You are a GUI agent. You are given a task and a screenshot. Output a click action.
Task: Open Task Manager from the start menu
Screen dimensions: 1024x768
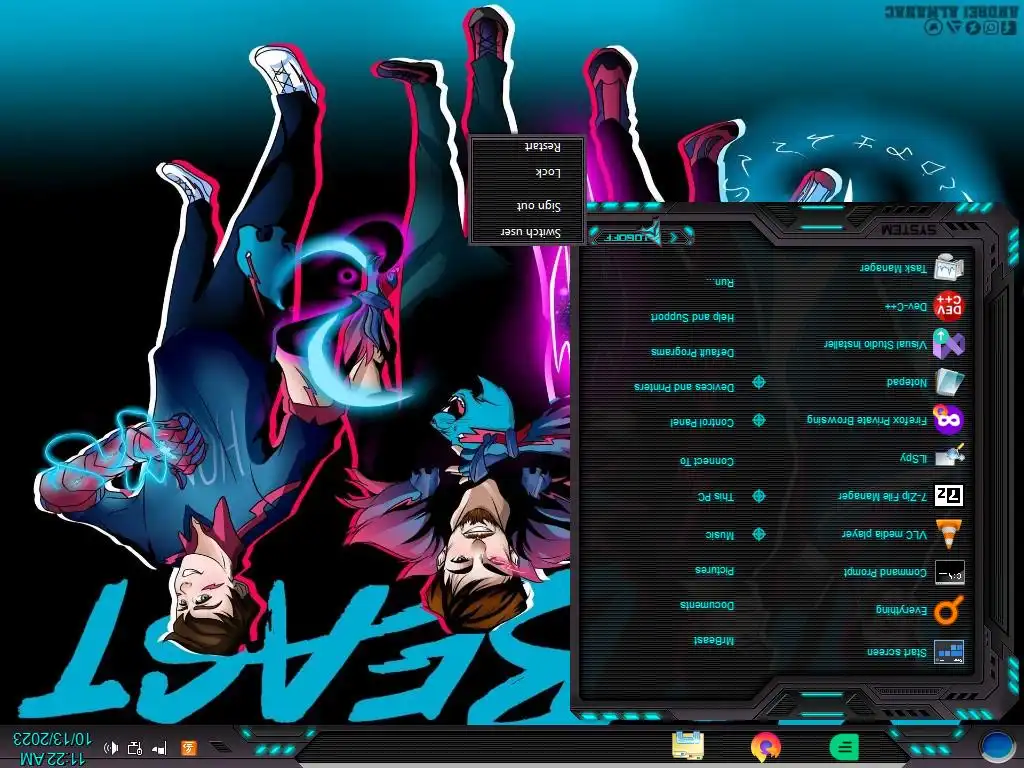pos(912,268)
